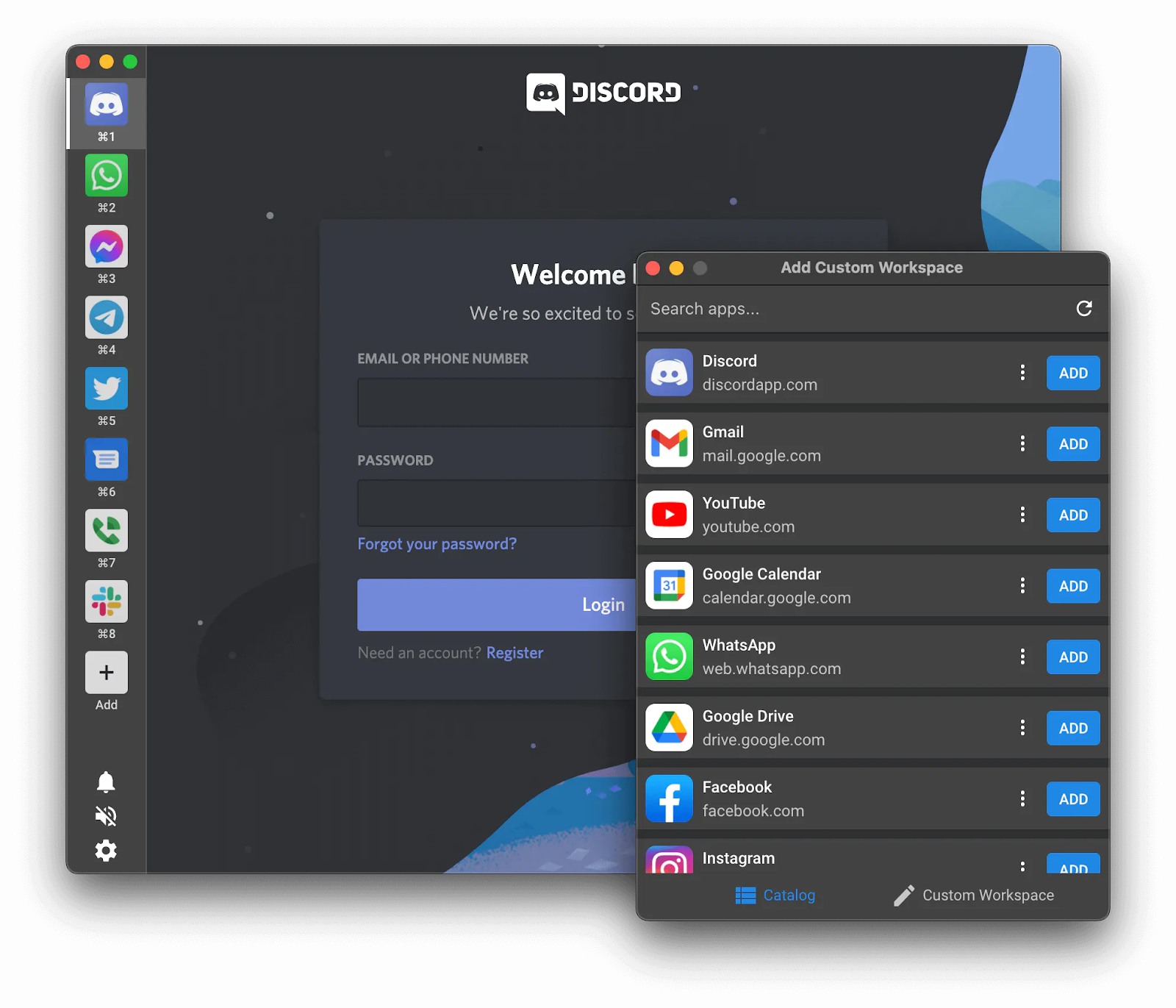The height and width of the screenshot is (1008, 1176).
Task: Switch to the Telegram workspace
Action: point(107,317)
